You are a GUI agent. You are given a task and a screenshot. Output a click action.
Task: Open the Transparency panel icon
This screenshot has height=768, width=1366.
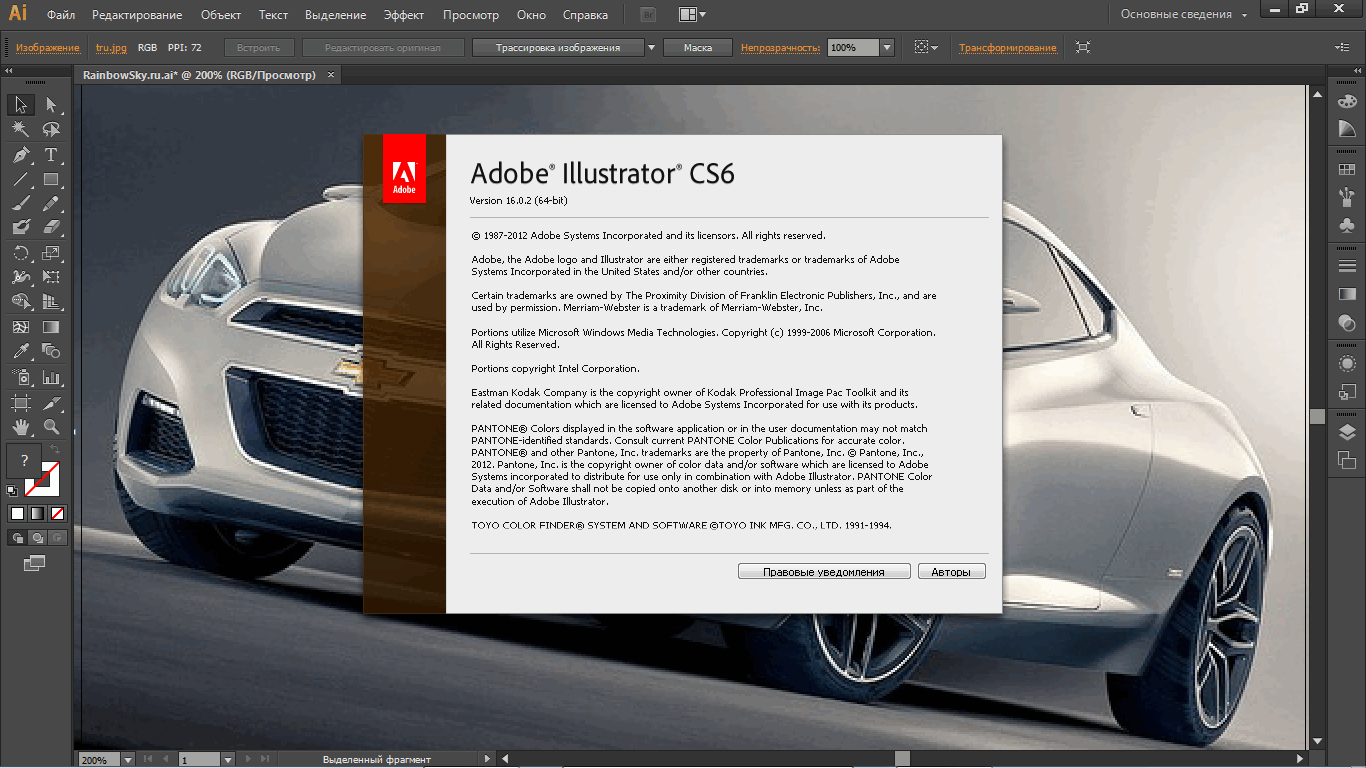(x=1346, y=322)
